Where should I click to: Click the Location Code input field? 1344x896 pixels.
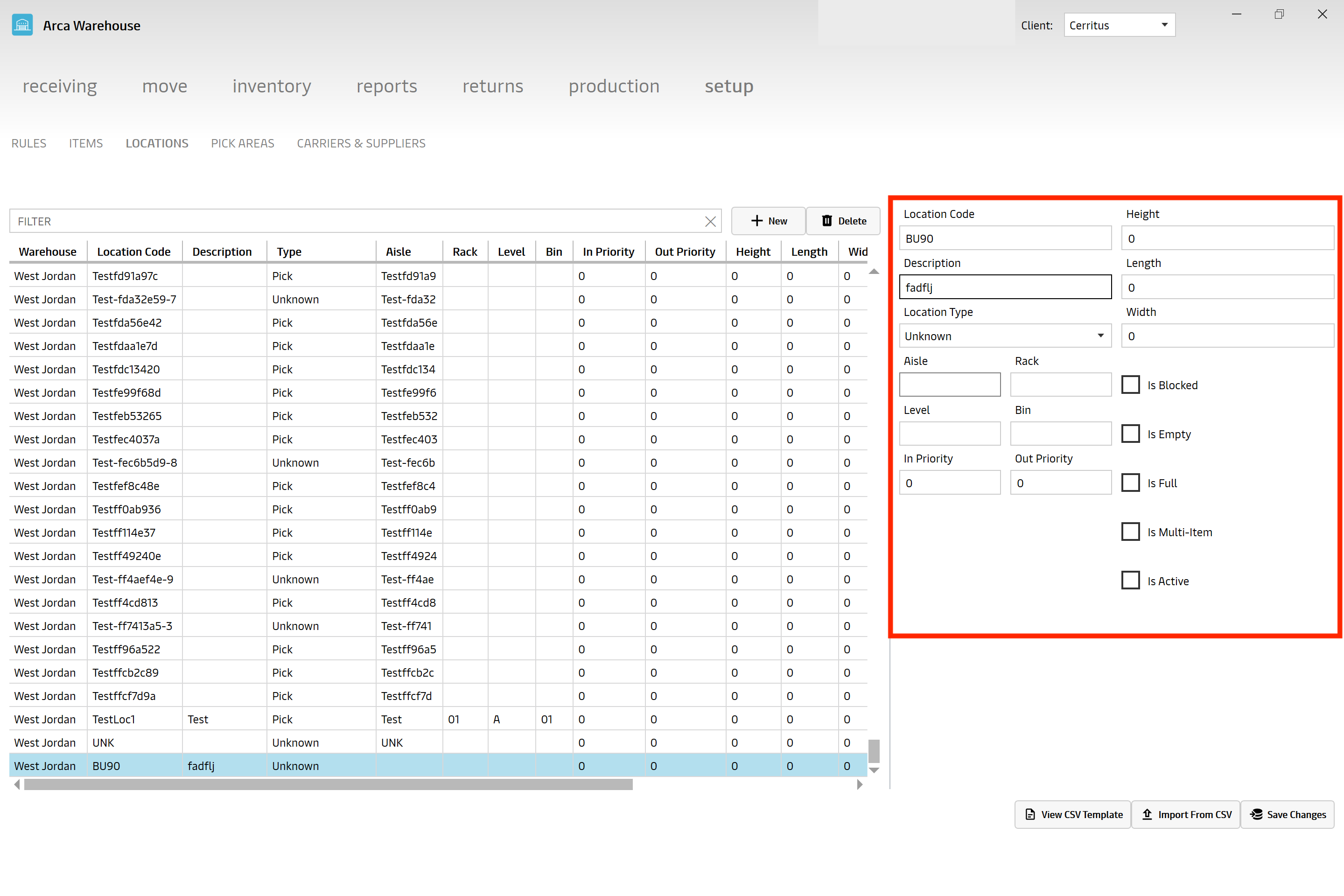[1003, 238]
